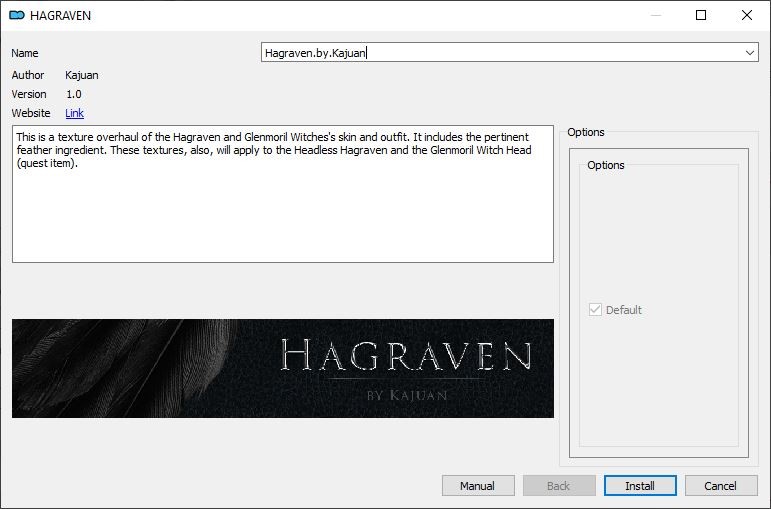The image size is (771, 509).
Task: Click the Manual button
Action: (478, 486)
